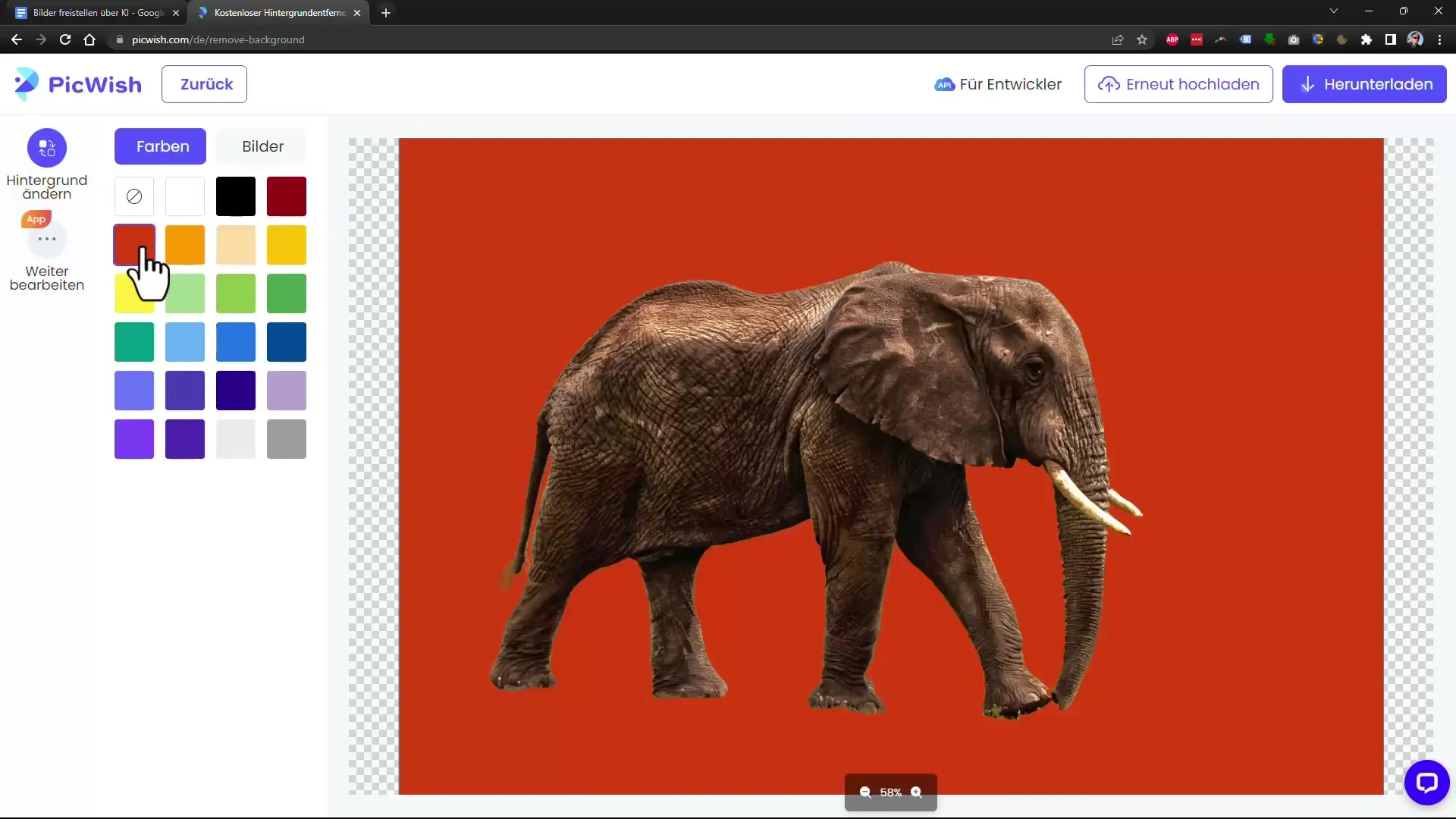Image resolution: width=1456 pixels, height=819 pixels.
Task: Pick the medium blue color swatch
Action: click(x=236, y=342)
